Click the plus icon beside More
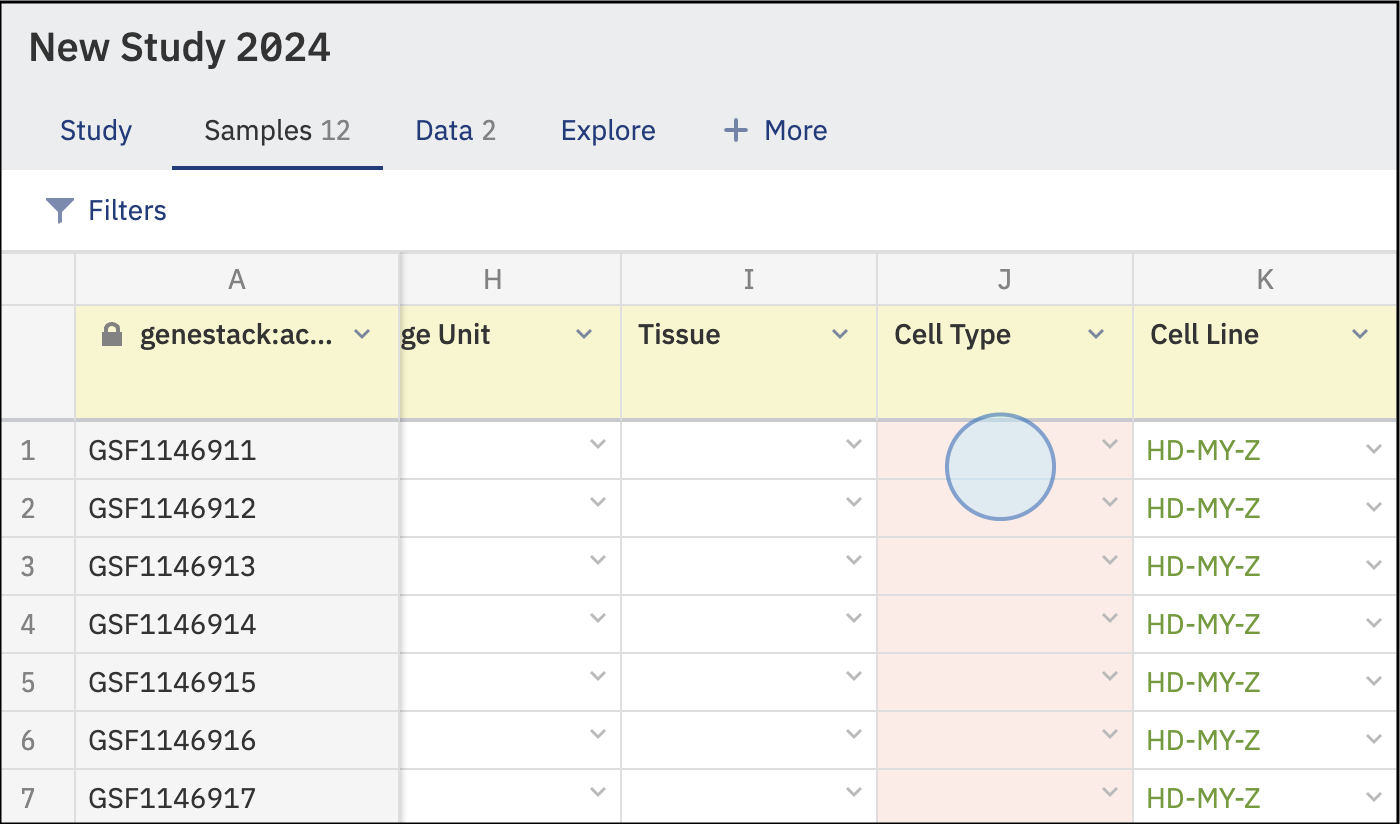1400x824 pixels. click(x=736, y=131)
